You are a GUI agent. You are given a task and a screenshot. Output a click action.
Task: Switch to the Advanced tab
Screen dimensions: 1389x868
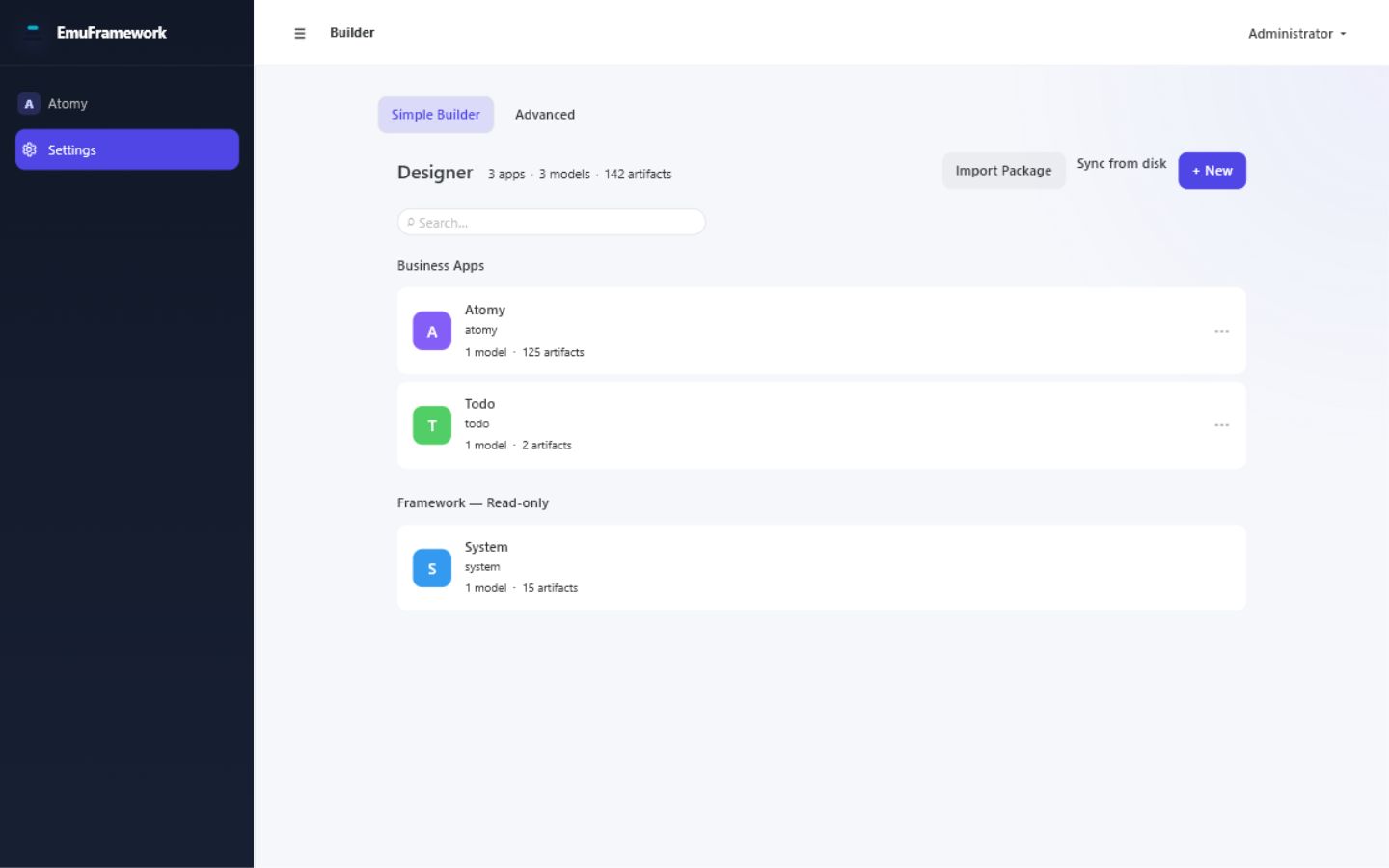click(x=545, y=115)
